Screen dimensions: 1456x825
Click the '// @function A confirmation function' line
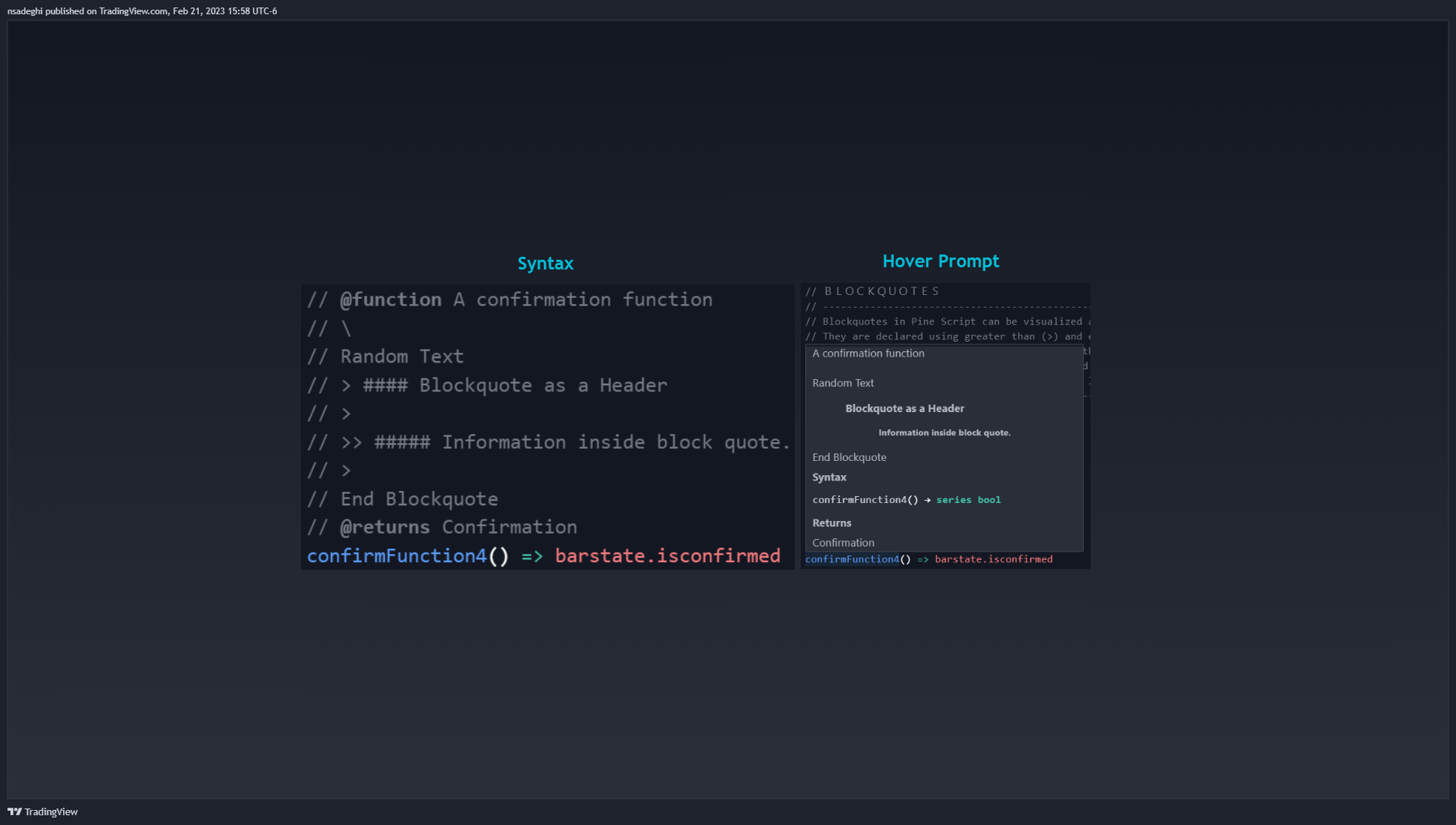tap(510, 300)
